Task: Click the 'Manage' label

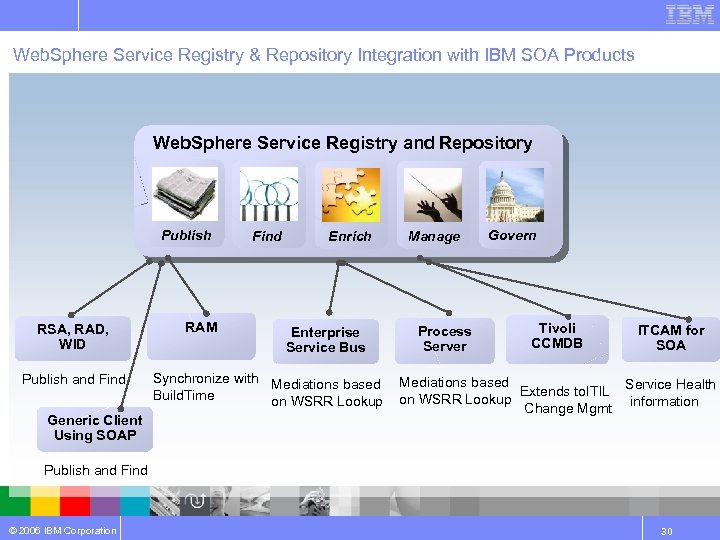Action: click(x=434, y=236)
